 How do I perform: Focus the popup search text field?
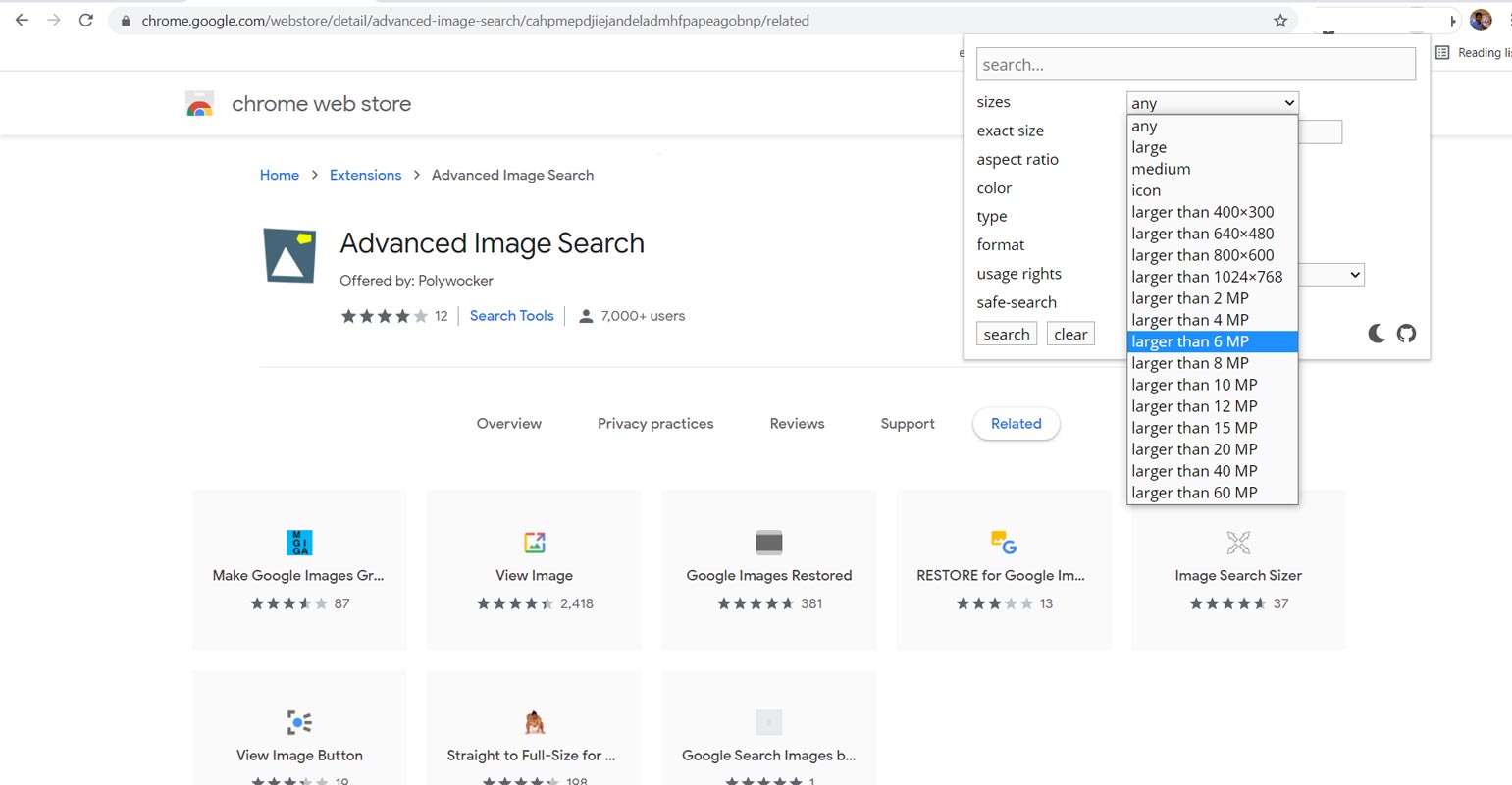(1196, 65)
